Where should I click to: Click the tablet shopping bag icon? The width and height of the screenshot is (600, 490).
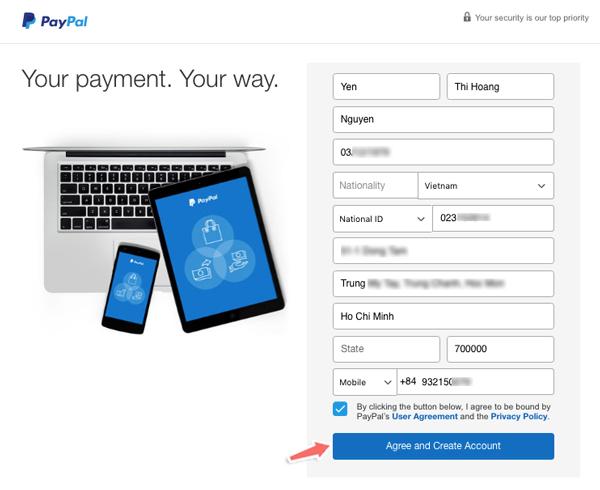(212, 231)
